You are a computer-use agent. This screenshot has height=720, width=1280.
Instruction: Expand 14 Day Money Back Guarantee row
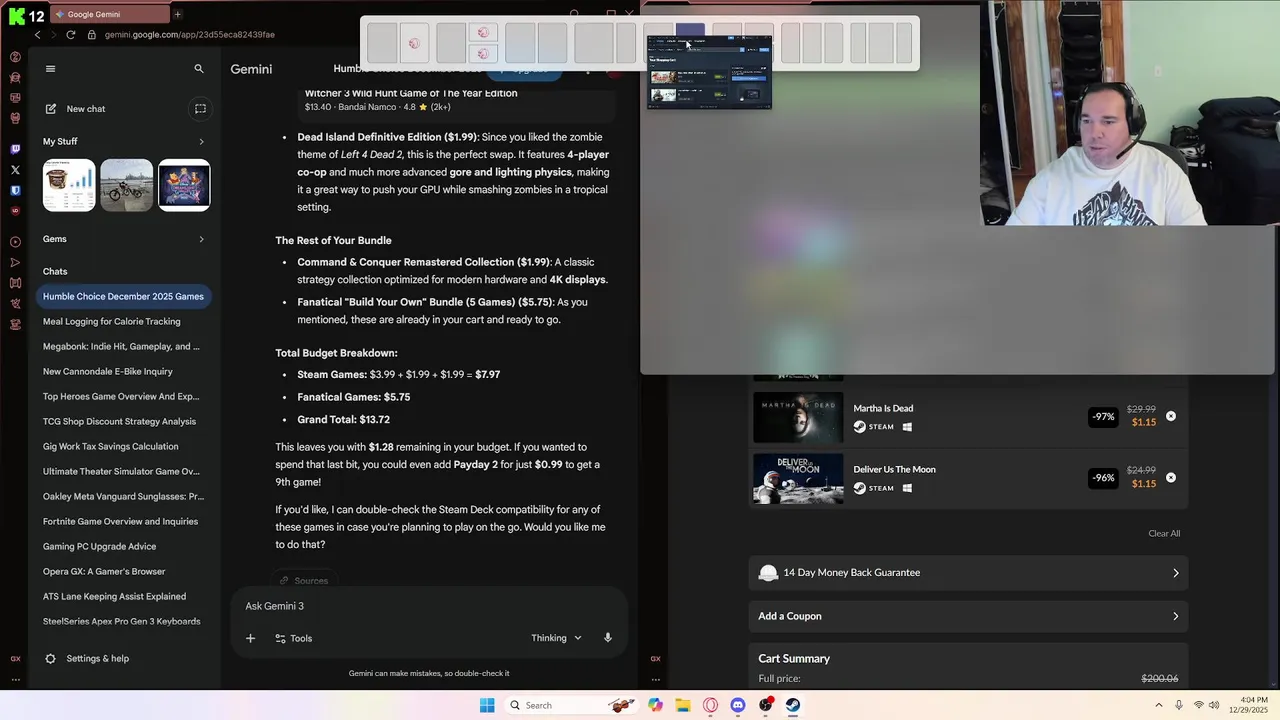tap(968, 573)
